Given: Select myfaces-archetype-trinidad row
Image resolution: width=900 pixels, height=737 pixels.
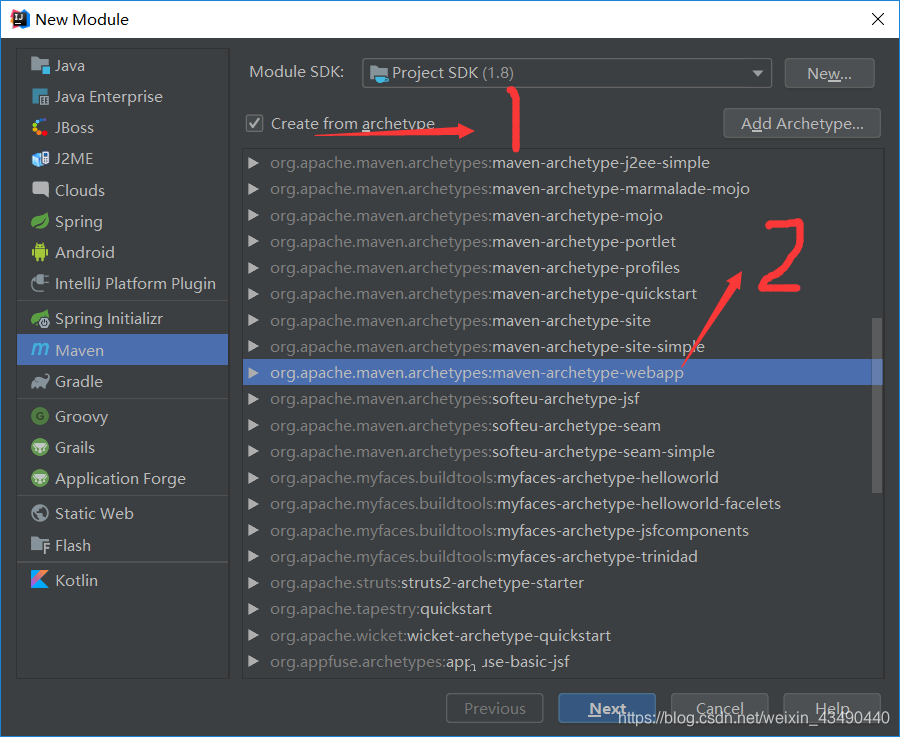Looking at the screenshot, I should coord(562,557).
